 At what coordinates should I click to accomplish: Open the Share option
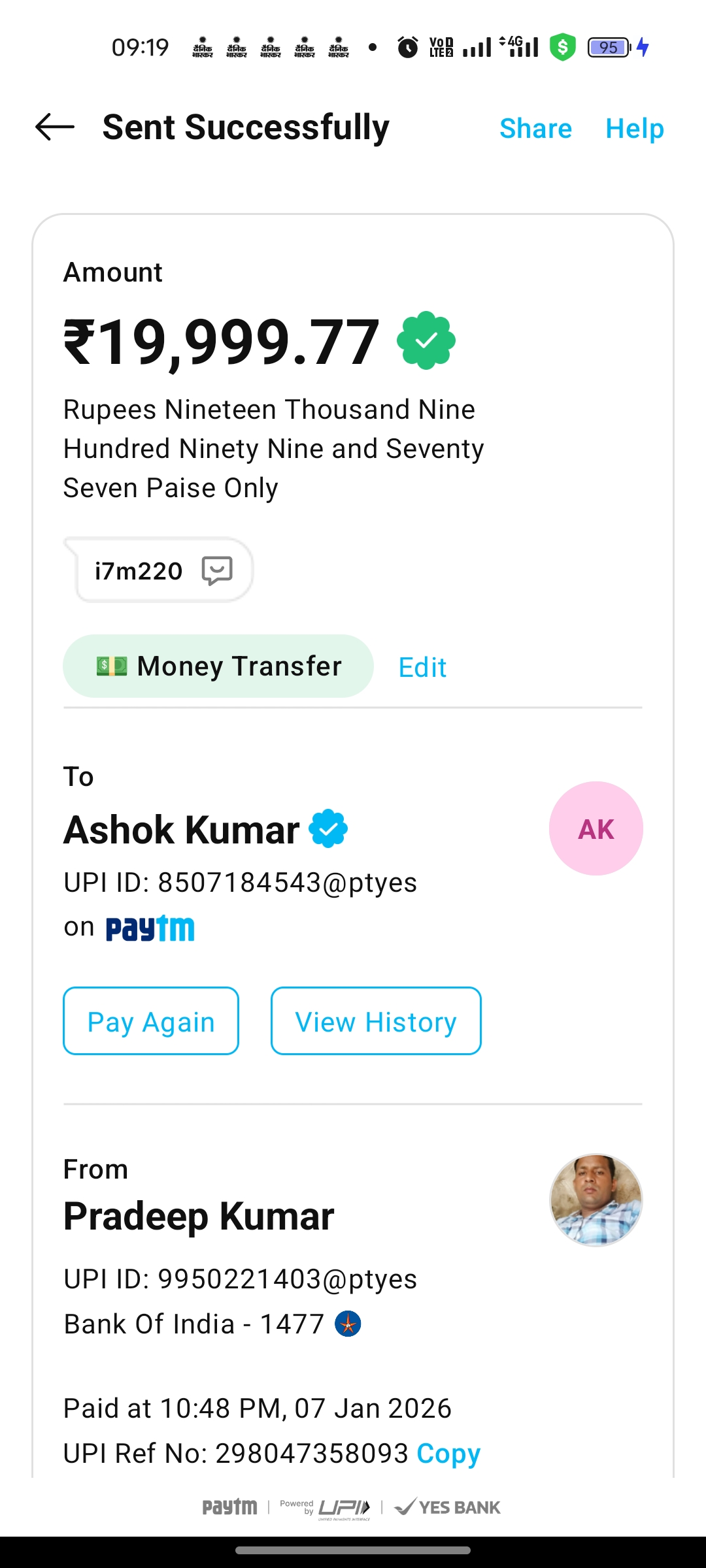535,128
